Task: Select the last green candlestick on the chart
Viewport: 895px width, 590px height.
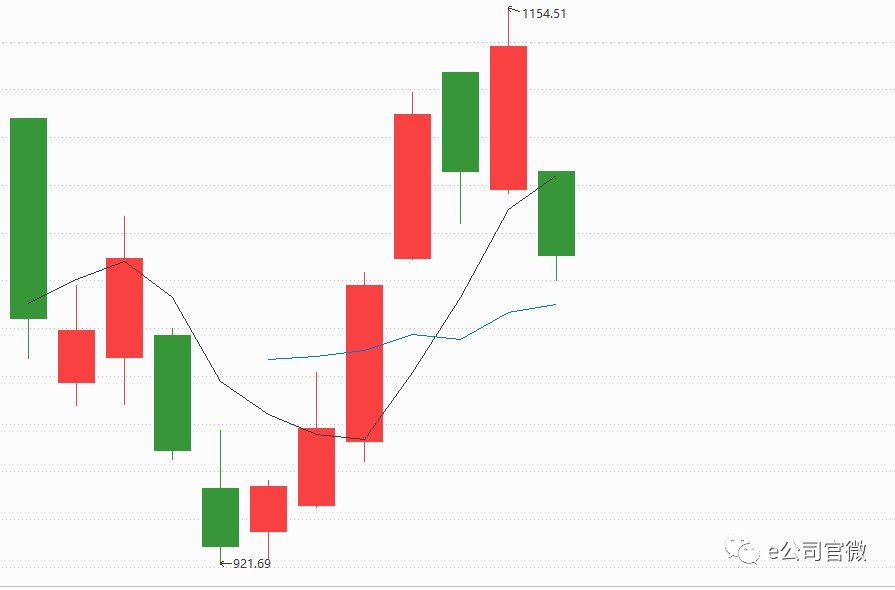Action: 556,213
